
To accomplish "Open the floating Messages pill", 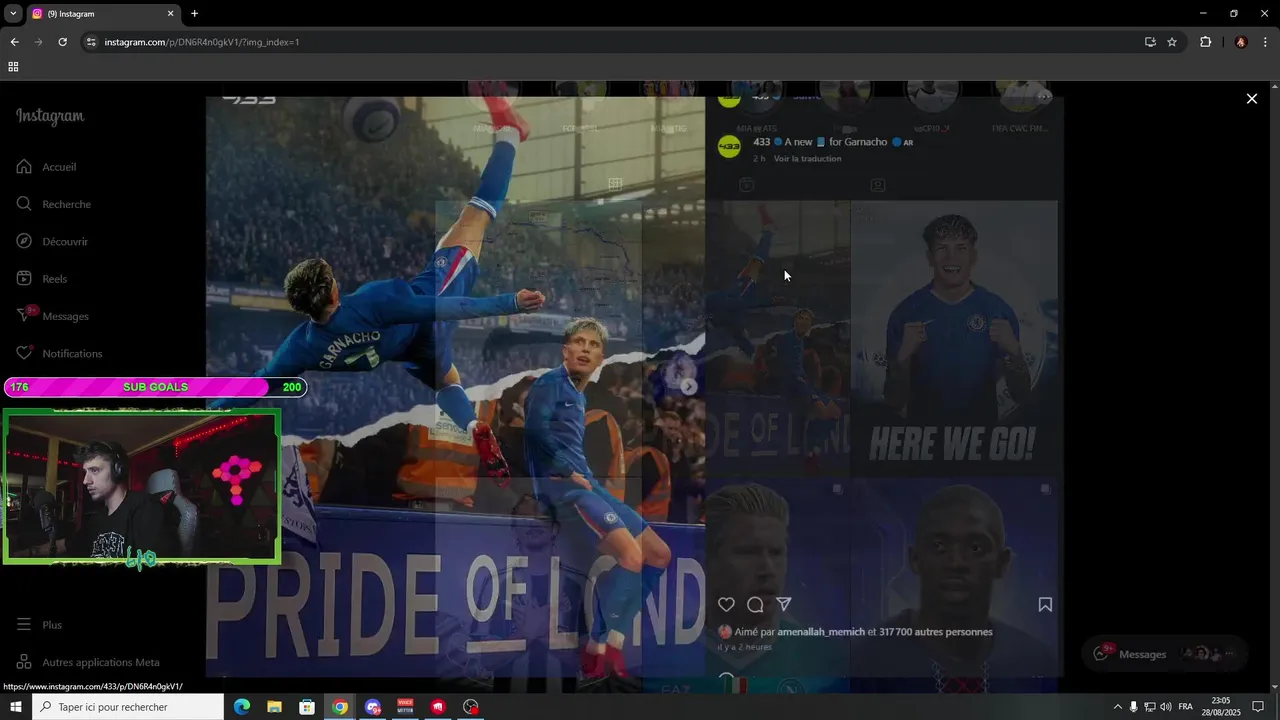I will click(1165, 654).
